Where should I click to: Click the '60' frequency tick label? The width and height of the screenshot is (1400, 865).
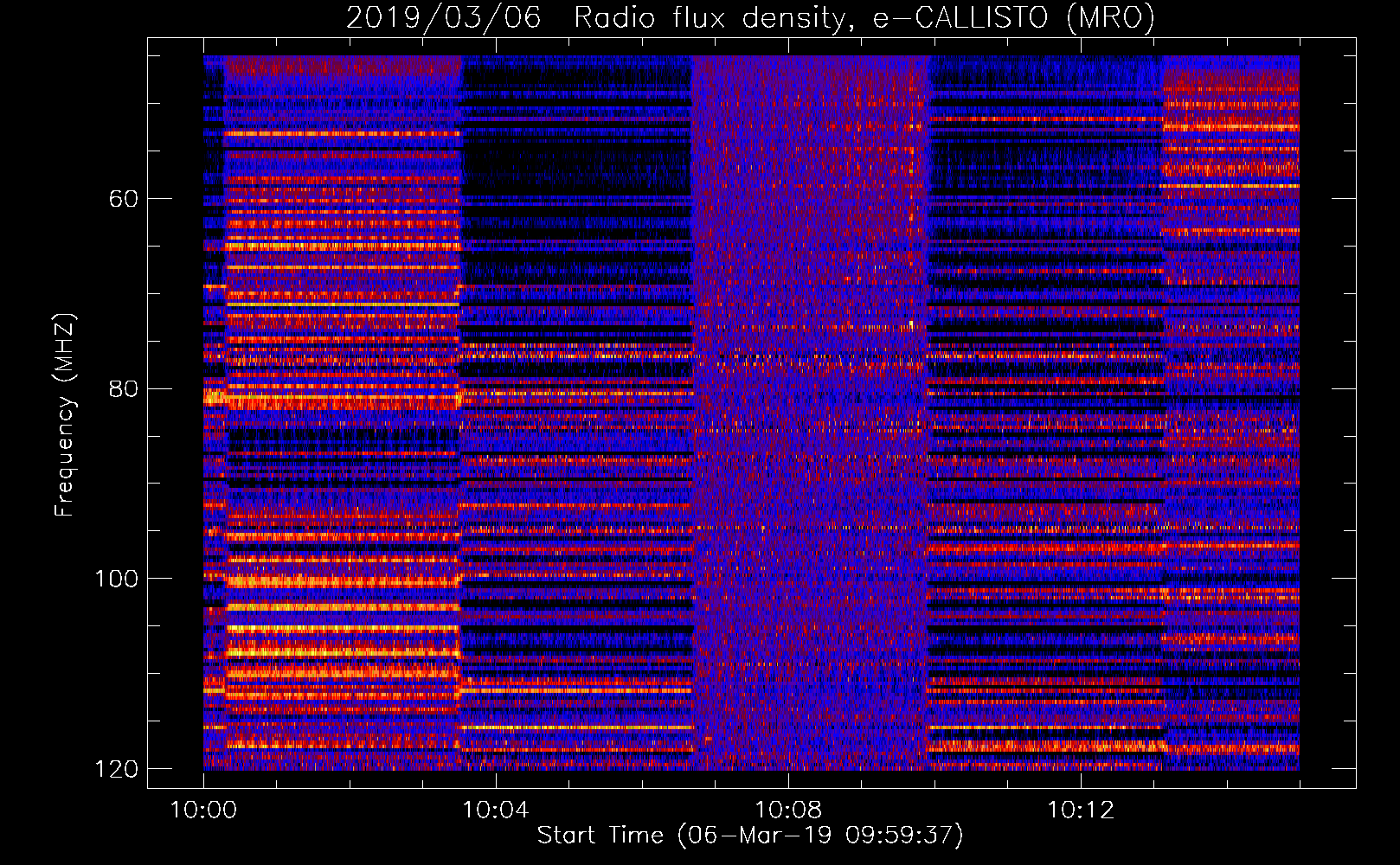(123, 199)
